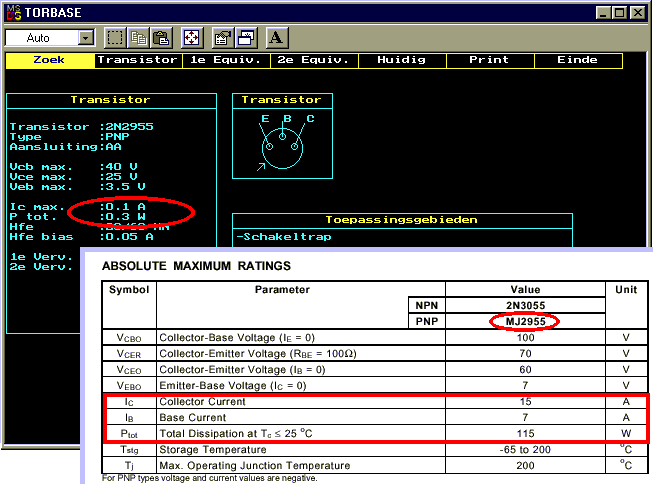Click the Paste toolbar icon

(x=161, y=38)
